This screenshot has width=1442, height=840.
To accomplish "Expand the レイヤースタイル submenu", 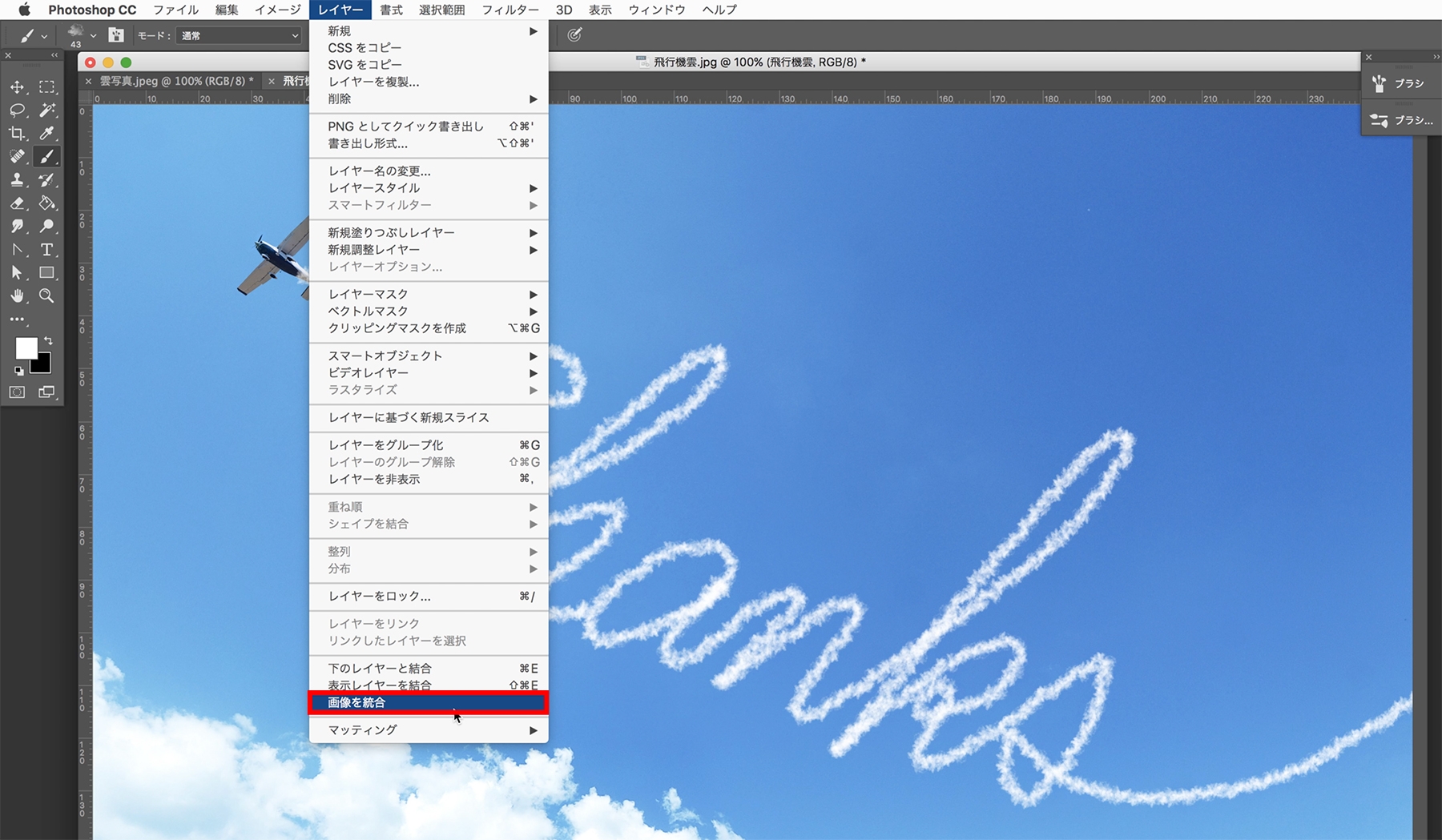I will [429, 187].
